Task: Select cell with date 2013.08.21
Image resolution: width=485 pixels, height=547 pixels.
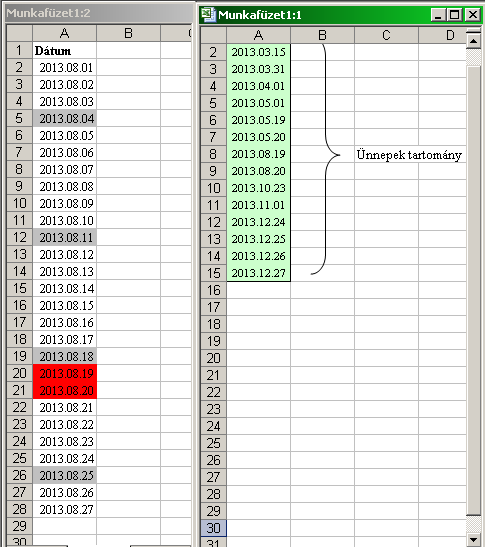Action: pyautogui.click(x=65, y=407)
